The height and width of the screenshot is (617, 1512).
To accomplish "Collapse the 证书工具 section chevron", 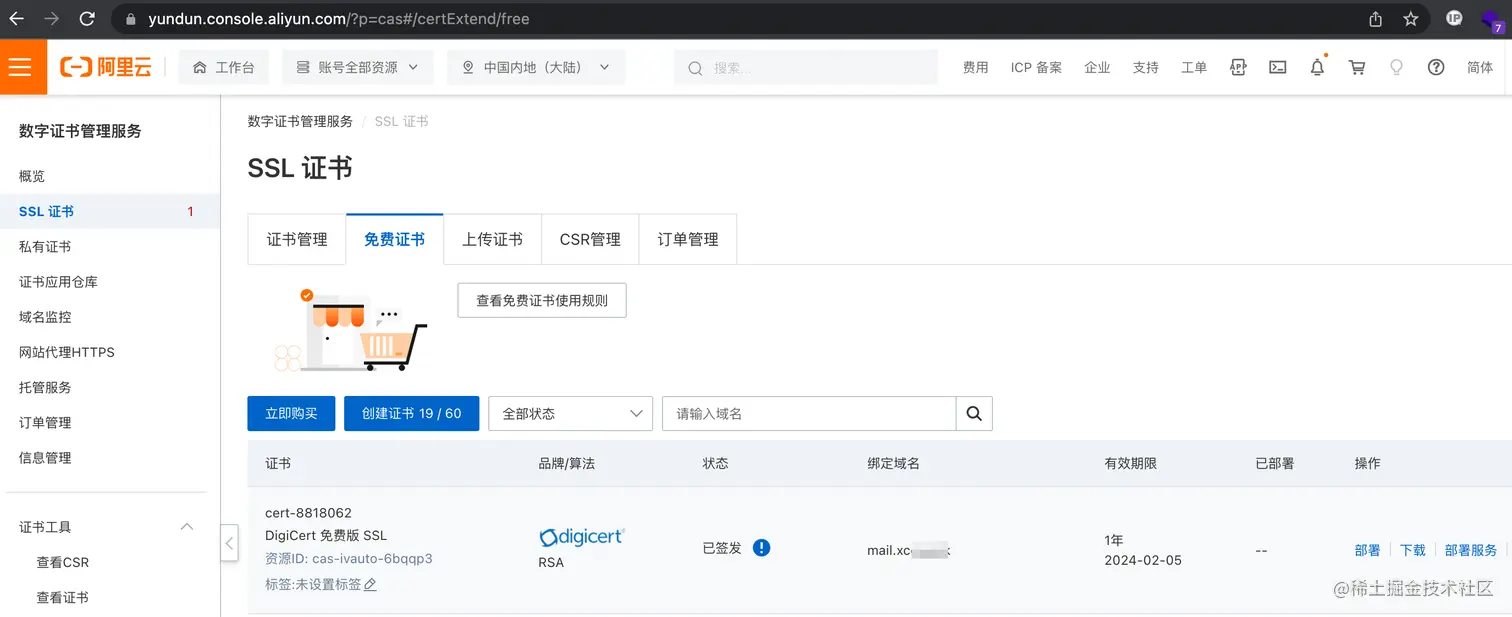I will pos(186,526).
